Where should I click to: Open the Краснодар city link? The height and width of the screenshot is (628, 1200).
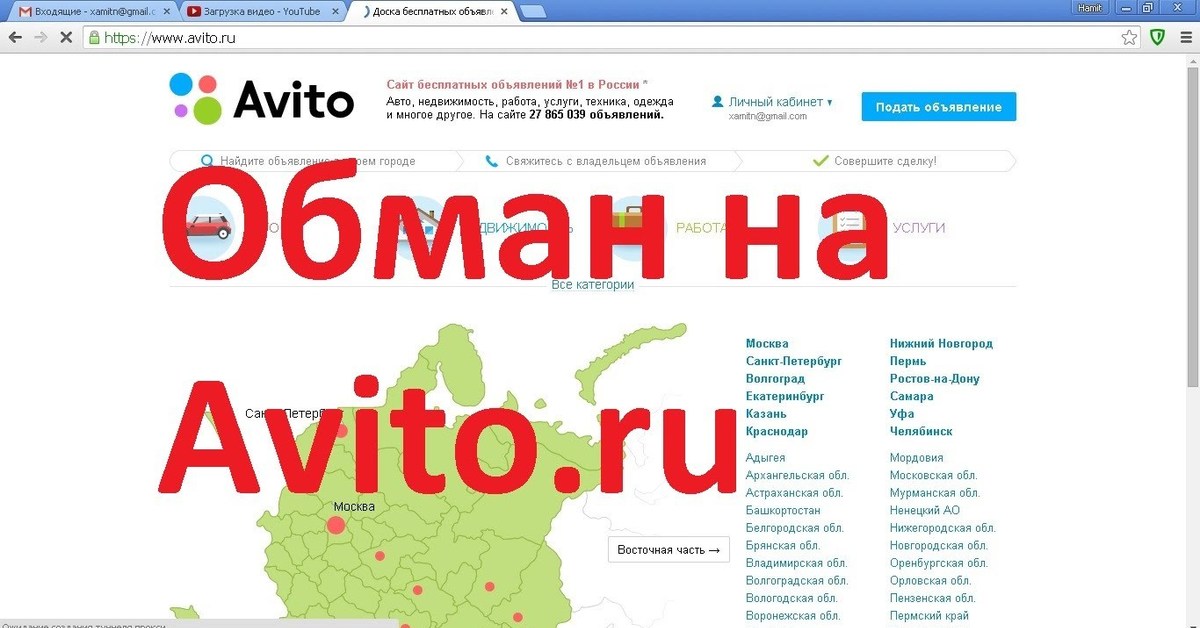pos(777,431)
